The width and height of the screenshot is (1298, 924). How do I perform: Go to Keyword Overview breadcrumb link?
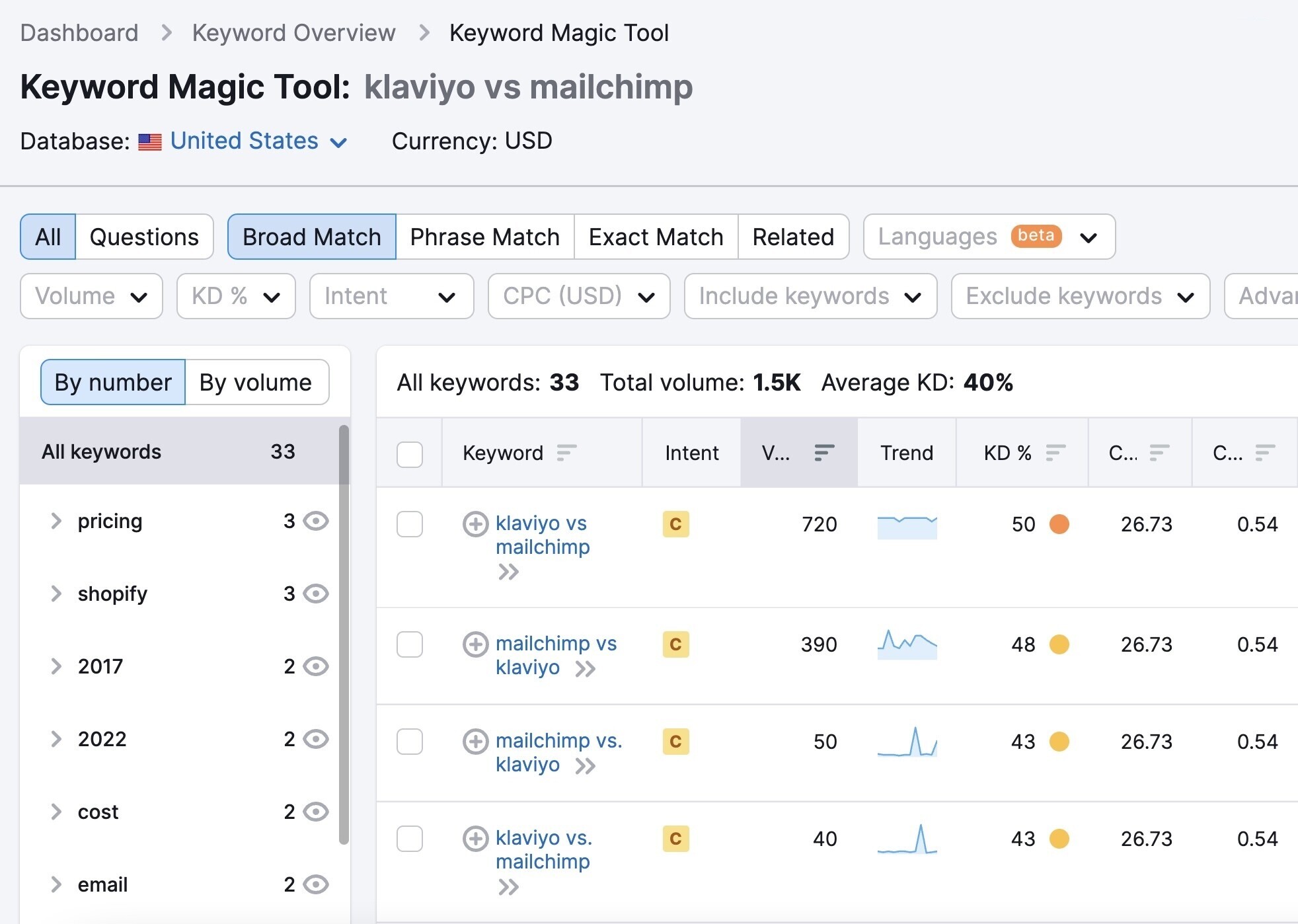coord(294,32)
